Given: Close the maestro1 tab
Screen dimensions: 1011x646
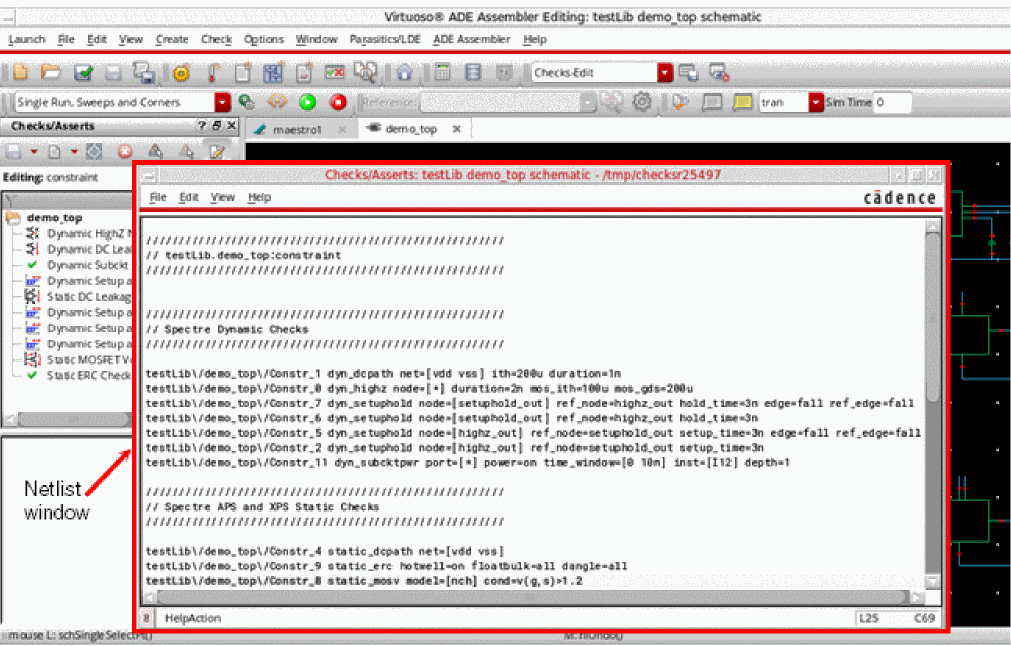Looking at the screenshot, I should click(342, 130).
